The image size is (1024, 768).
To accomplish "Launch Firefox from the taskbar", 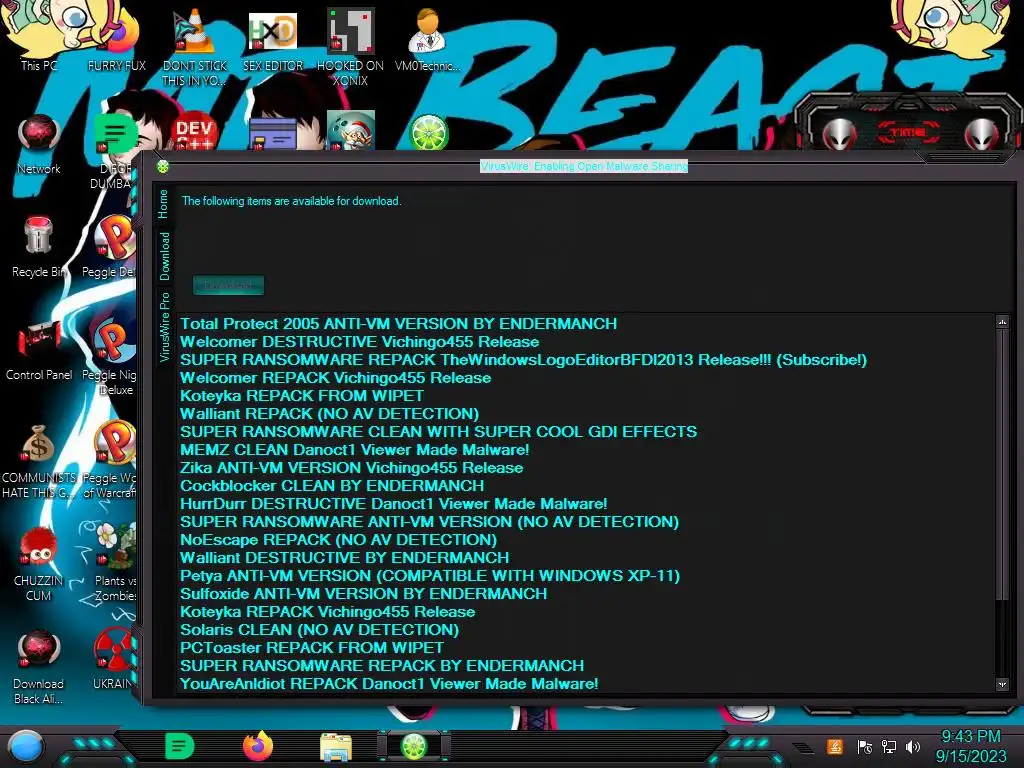I will (x=258, y=746).
